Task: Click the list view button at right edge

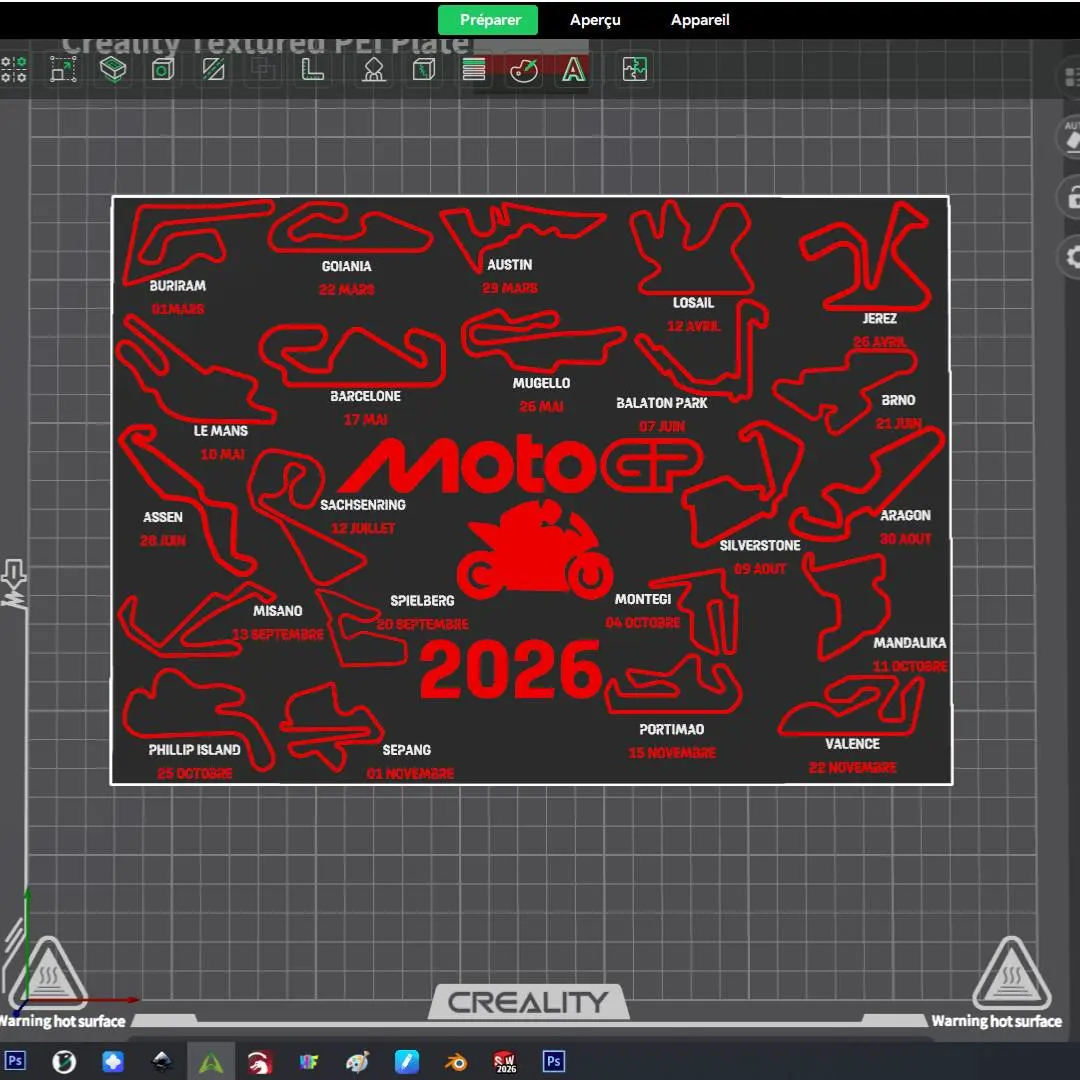Action: point(1071,76)
